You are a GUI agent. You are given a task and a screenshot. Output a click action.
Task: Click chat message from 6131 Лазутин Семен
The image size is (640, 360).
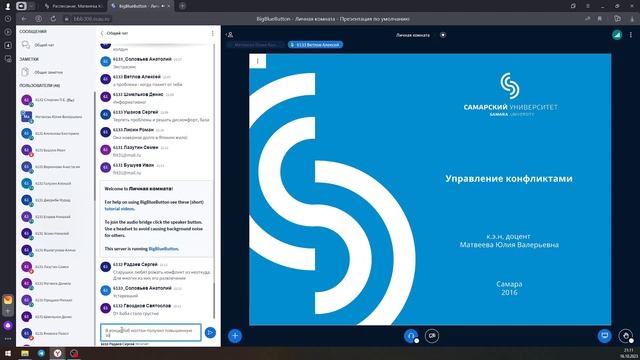156,151
